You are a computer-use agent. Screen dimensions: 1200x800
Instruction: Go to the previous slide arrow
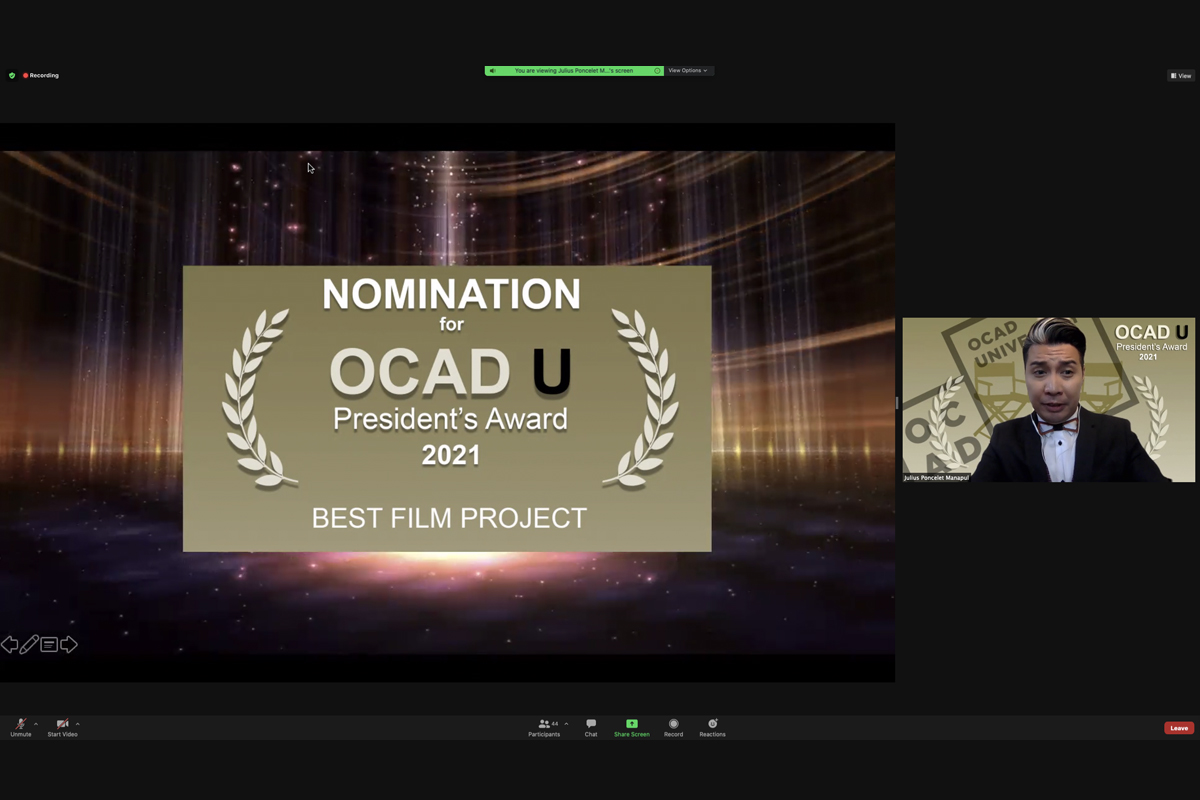(10, 645)
